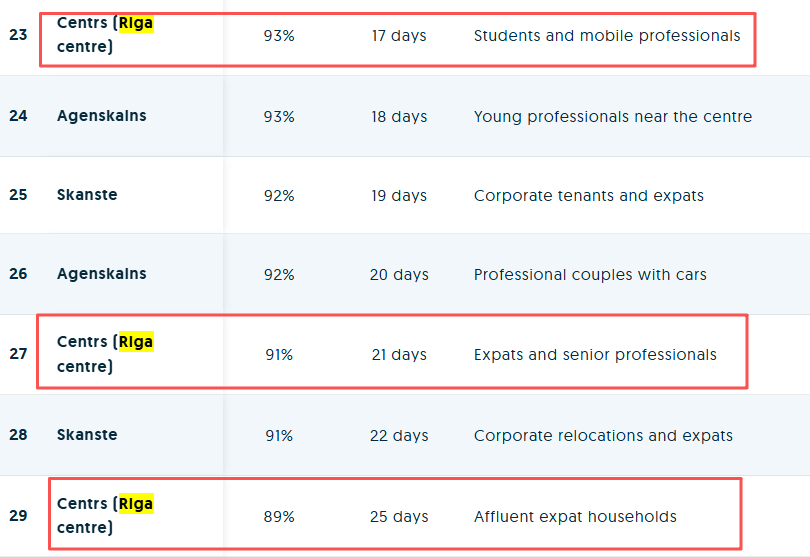Select "Affluent expat households" description
This screenshot has width=810, height=557.
pyautogui.click(x=575, y=517)
